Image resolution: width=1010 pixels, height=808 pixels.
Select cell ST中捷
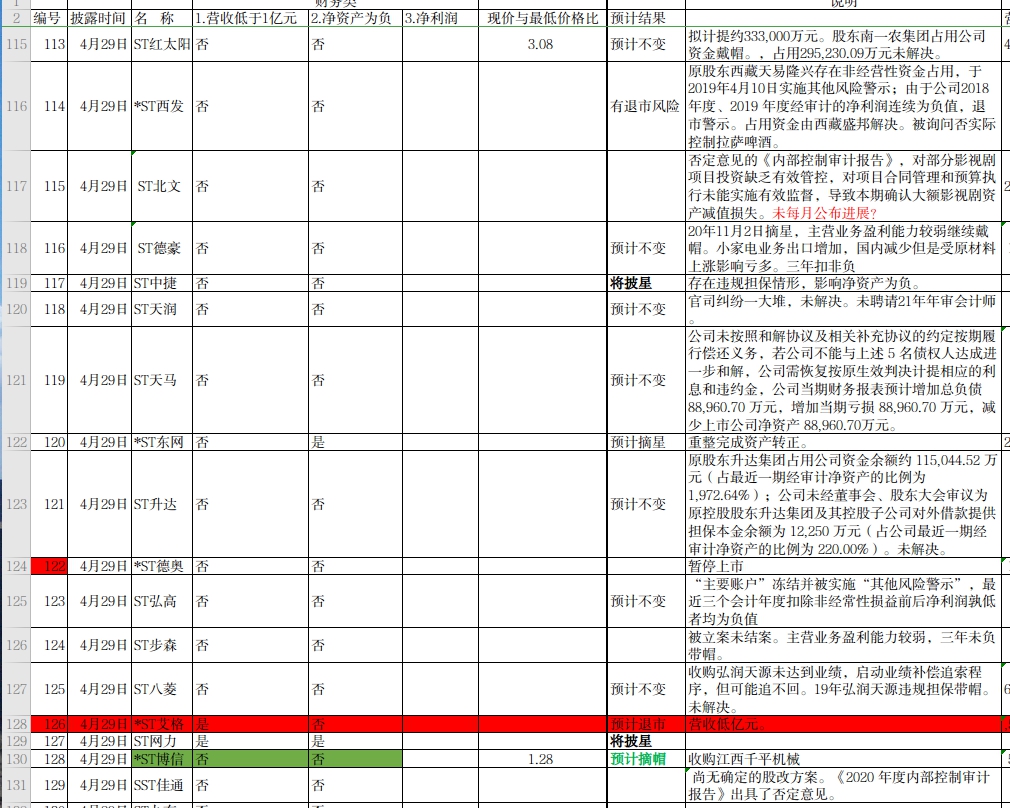(x=162, y=283)
